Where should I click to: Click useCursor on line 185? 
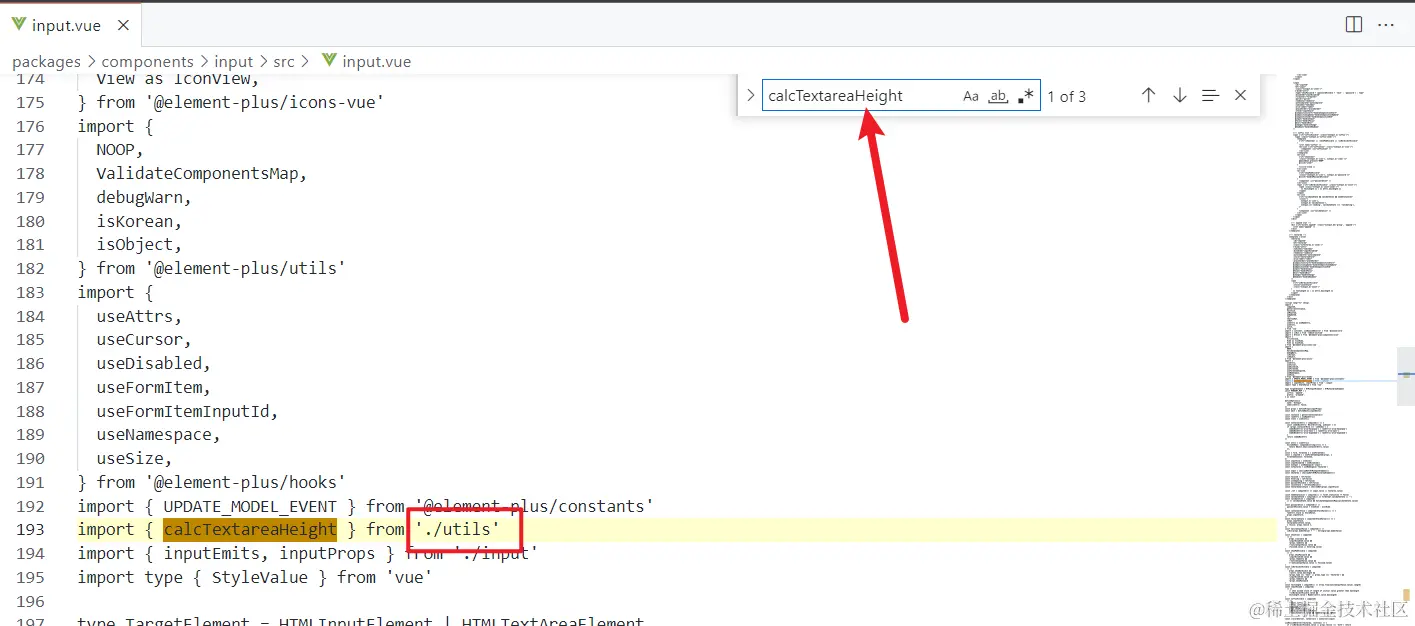(x=139, y=340)
